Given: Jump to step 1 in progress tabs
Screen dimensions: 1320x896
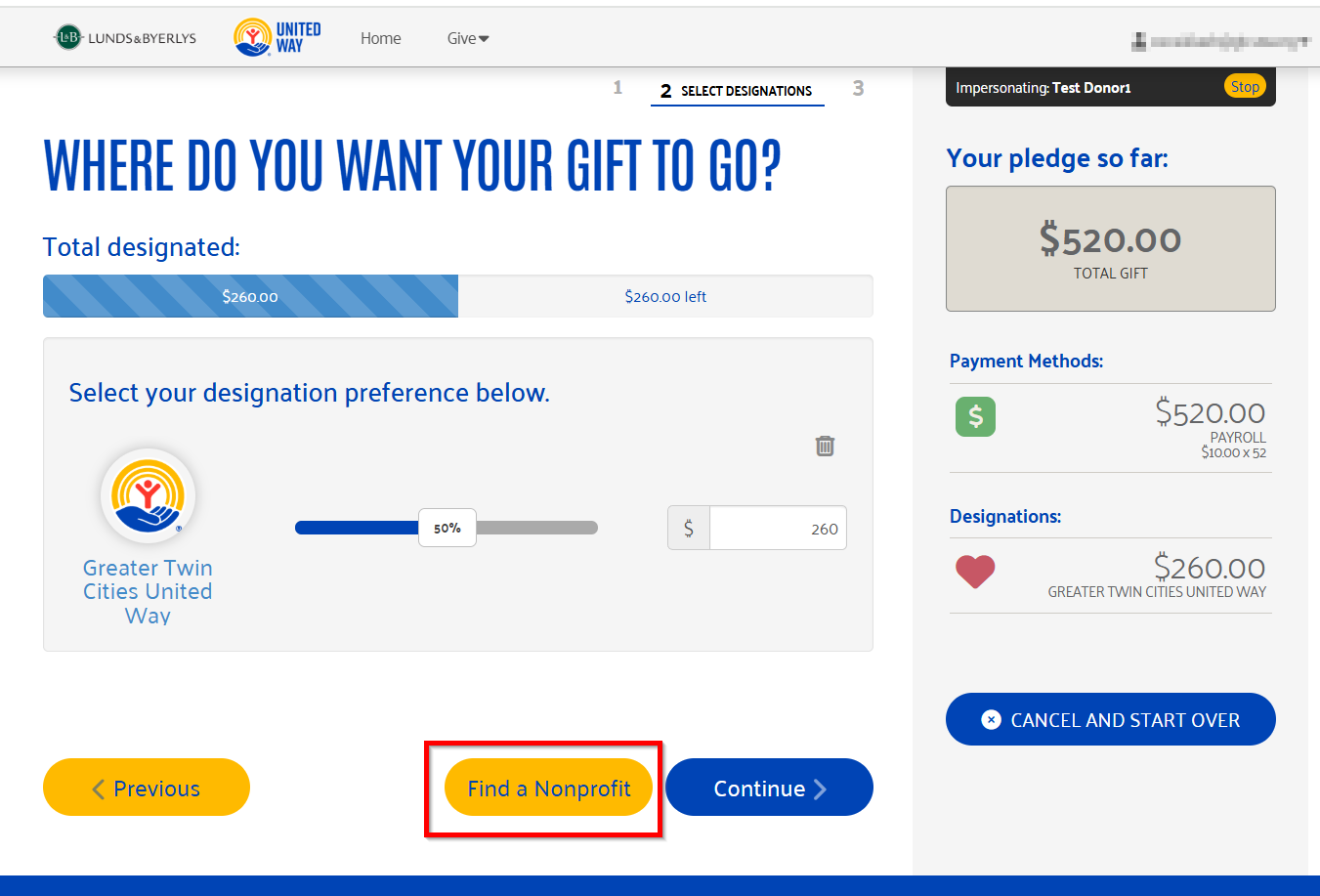Looking at the screenshot, I should [617, 88].
